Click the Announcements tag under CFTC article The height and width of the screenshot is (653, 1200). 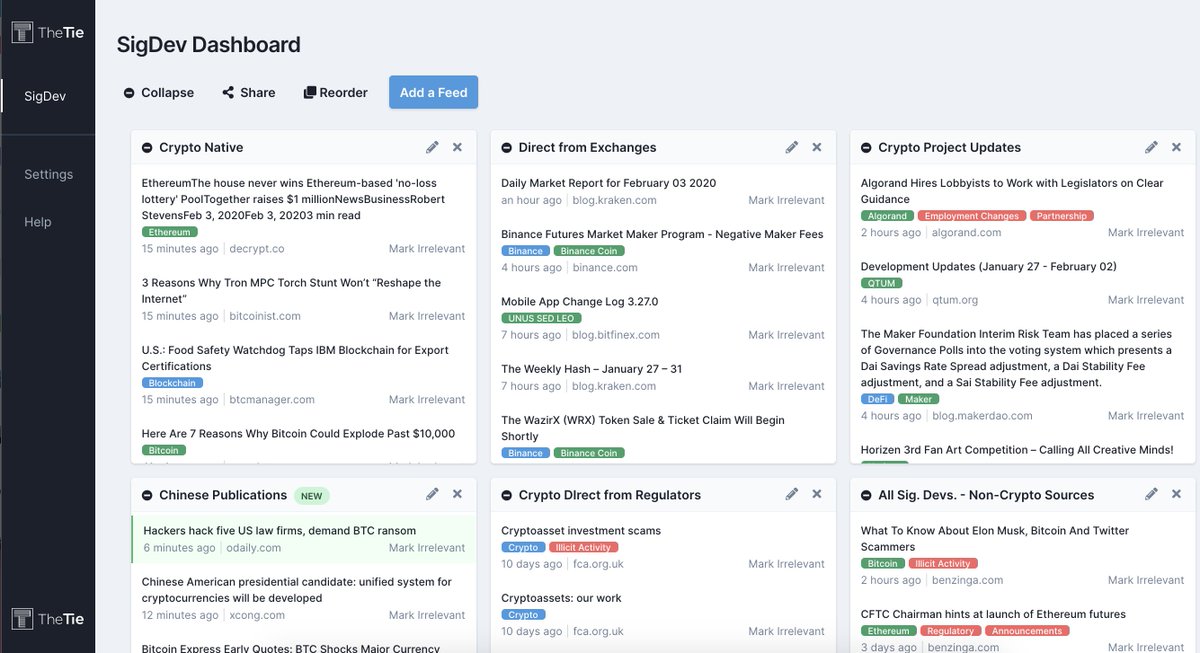click(1027, 631)
